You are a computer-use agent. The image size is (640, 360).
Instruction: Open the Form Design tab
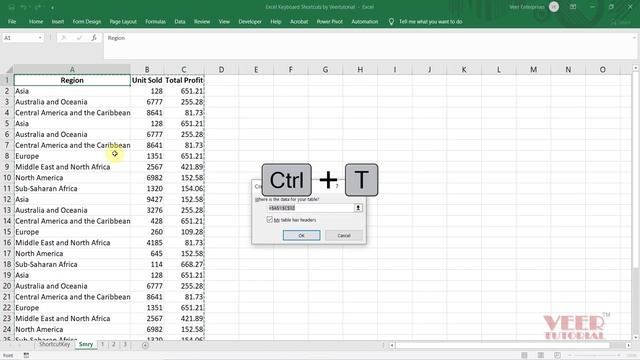87,22
